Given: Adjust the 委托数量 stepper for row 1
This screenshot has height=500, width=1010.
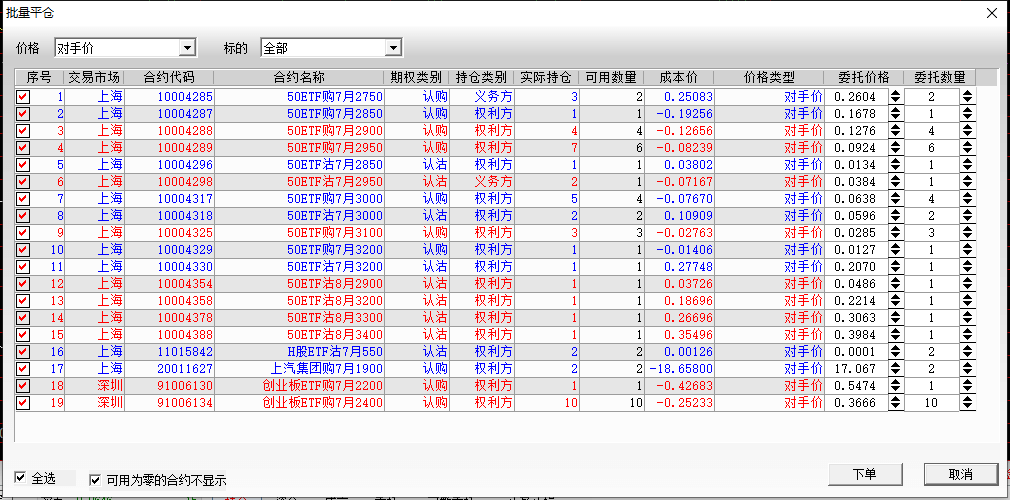Looking at the screenshot, I should [x=967, y=97].
